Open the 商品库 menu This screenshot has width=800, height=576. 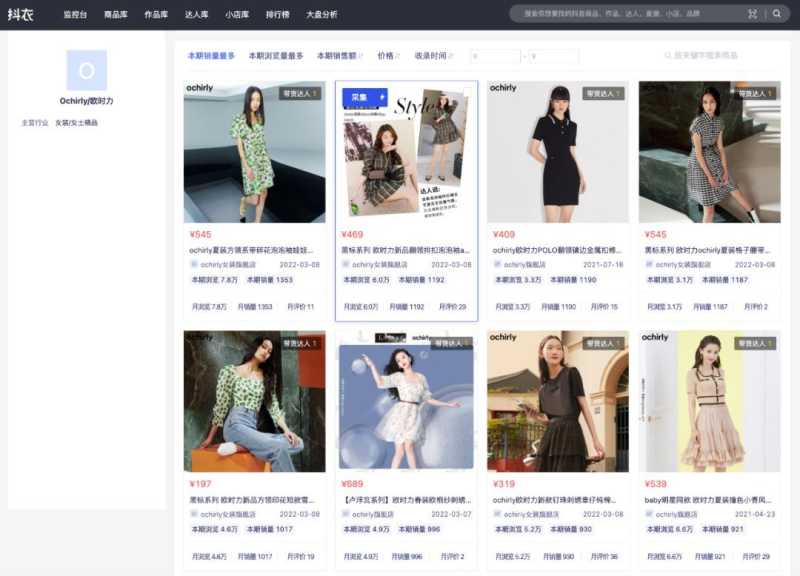(116, 14)
